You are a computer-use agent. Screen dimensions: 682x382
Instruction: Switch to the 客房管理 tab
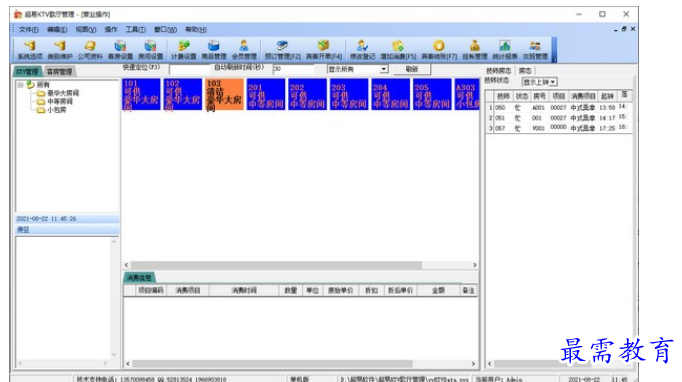(x=60, y=72)
